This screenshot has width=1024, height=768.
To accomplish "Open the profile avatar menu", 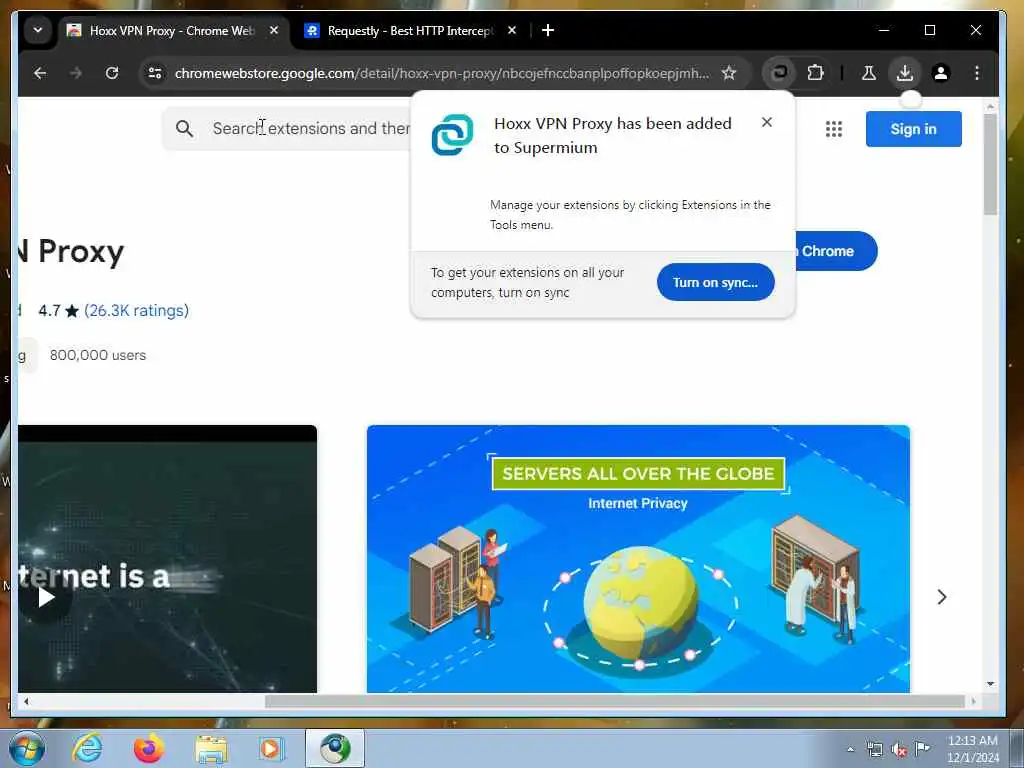I will click(x=940, y=73).
